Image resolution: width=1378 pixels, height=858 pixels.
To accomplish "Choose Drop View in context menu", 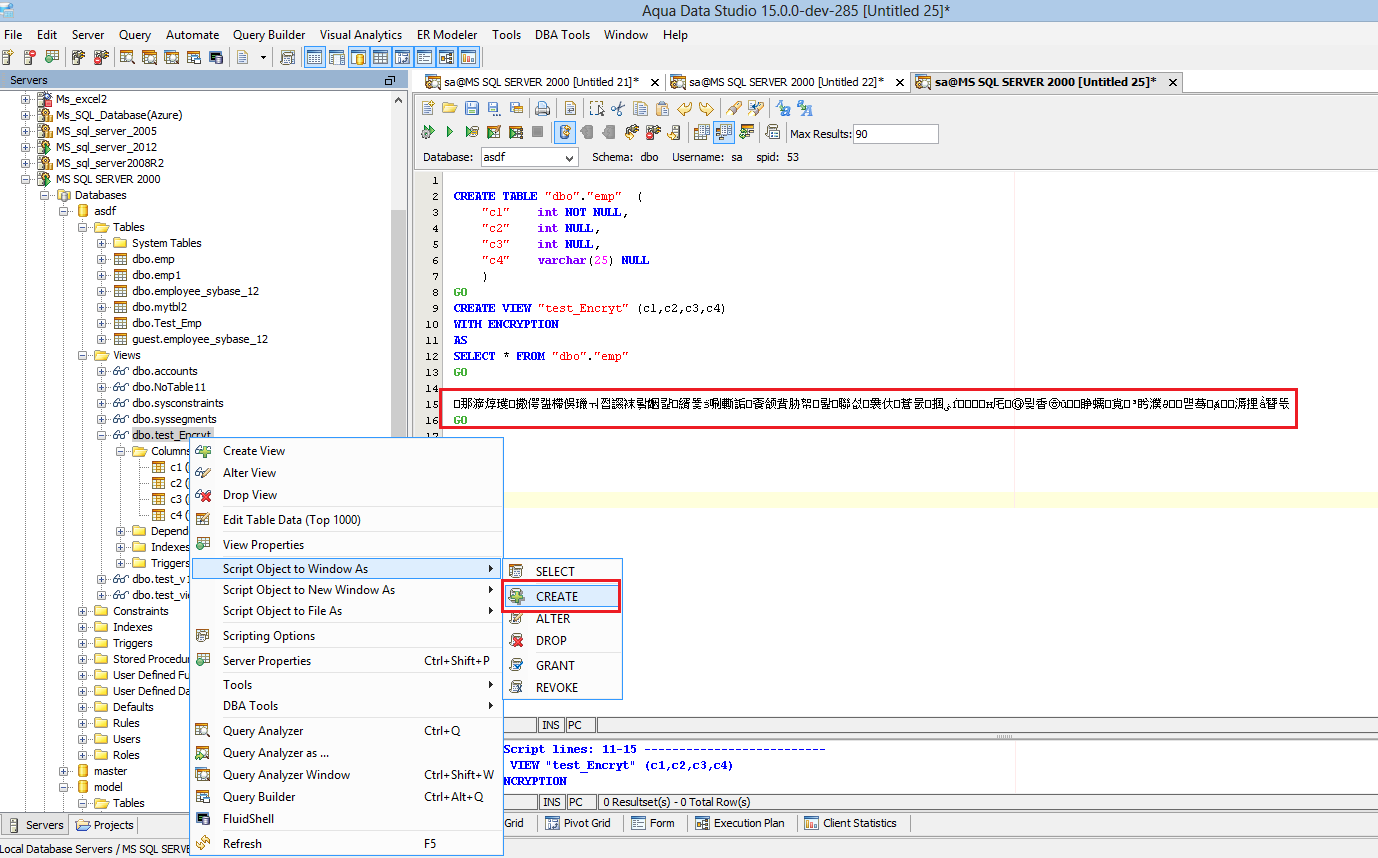I will click(345, 495).
